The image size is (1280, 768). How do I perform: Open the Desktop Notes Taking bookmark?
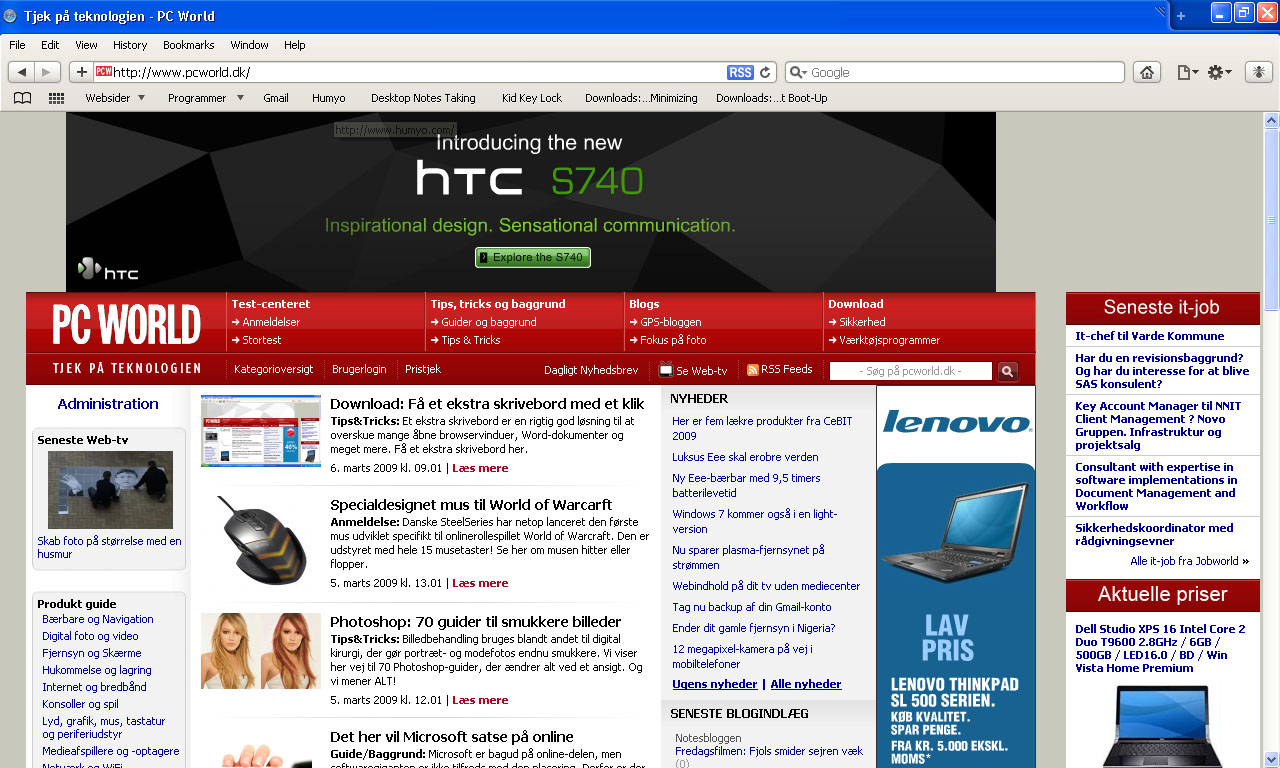pyautogui.click(x=423, y=98)
